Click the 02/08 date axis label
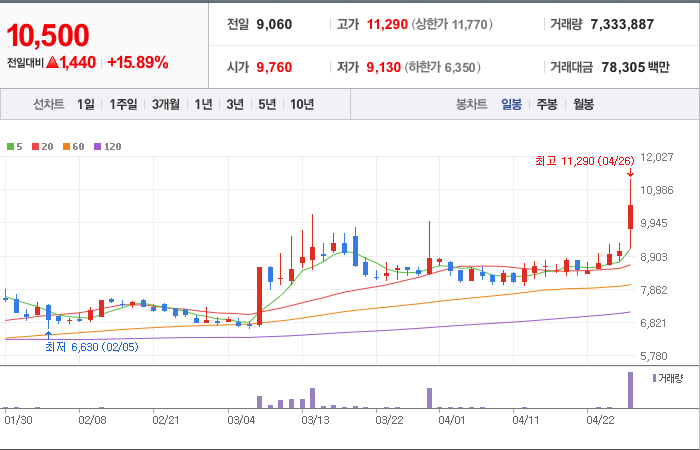This screenshot has width=700, height=450. click(x=92, y=420)
